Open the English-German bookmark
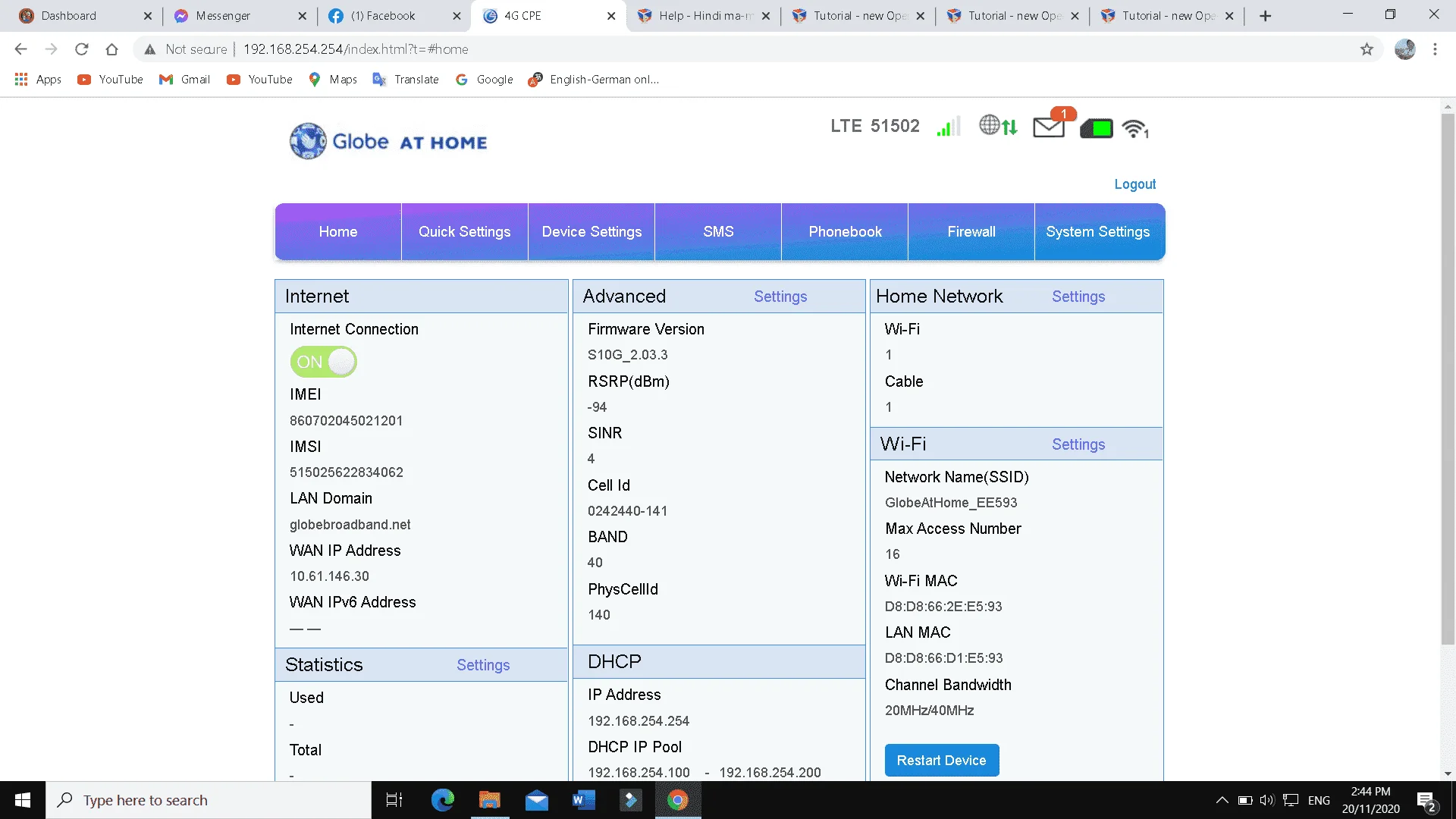 coord(594,80)
